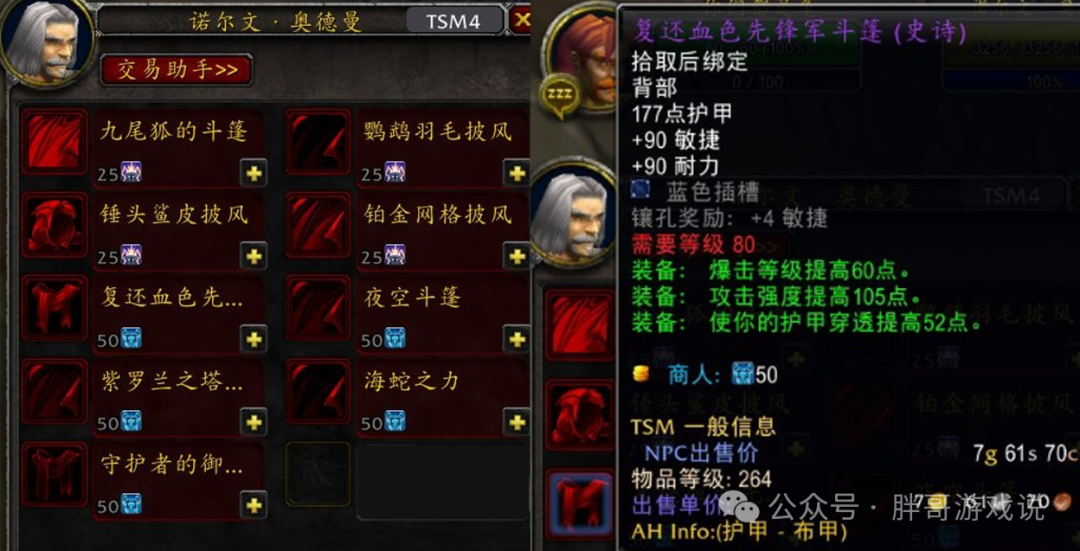Select the highlighted cloak icon under tooltip
The image size is (1080, 551).
click(579, 504)
